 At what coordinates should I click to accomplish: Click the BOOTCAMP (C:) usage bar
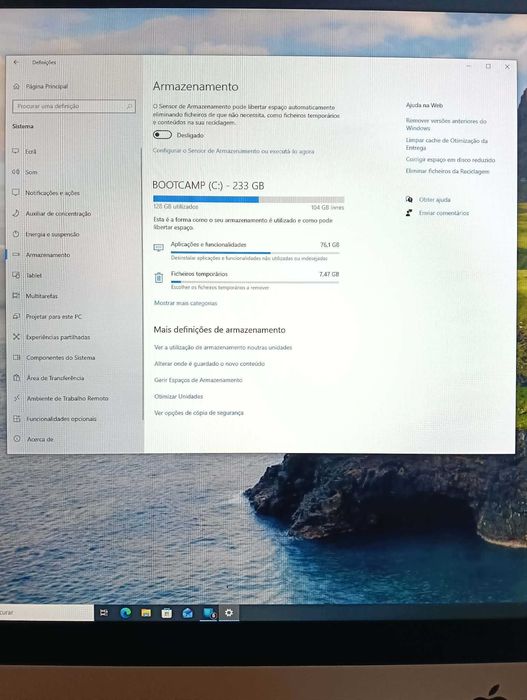248,199
